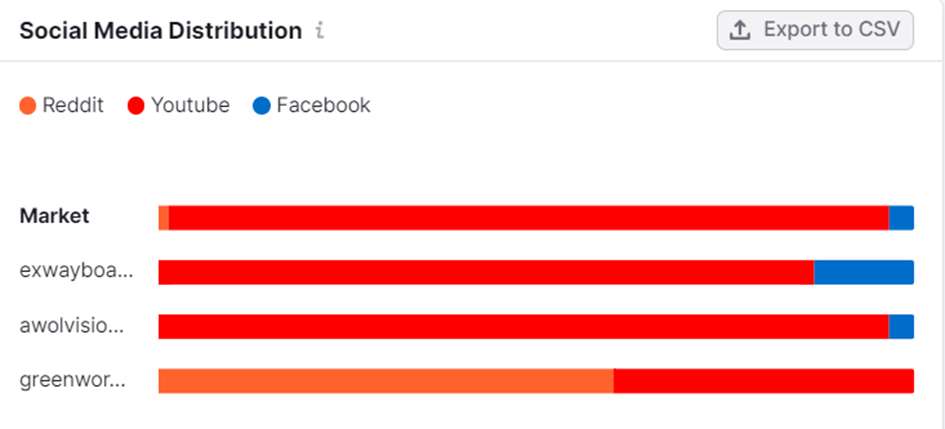Image resolution: width=945 pixels, height=429 pixels.
Task: Click the Export to CSV button
Action: pyautogui.click(x=815, y=30)
